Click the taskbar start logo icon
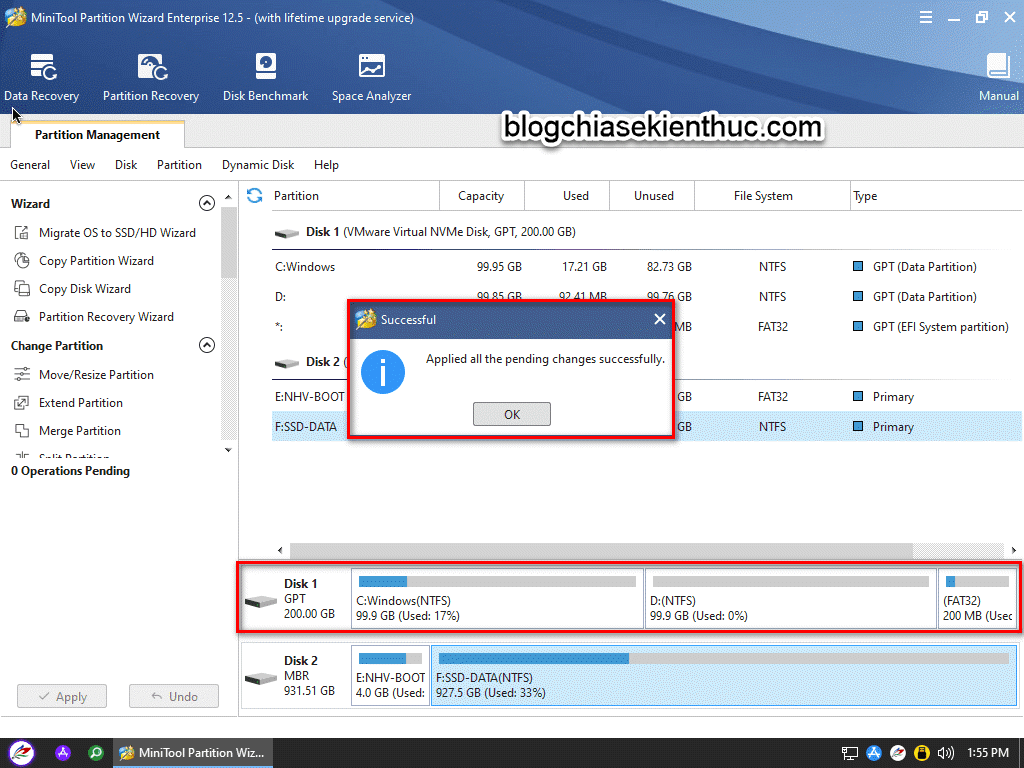 point(21,753)
